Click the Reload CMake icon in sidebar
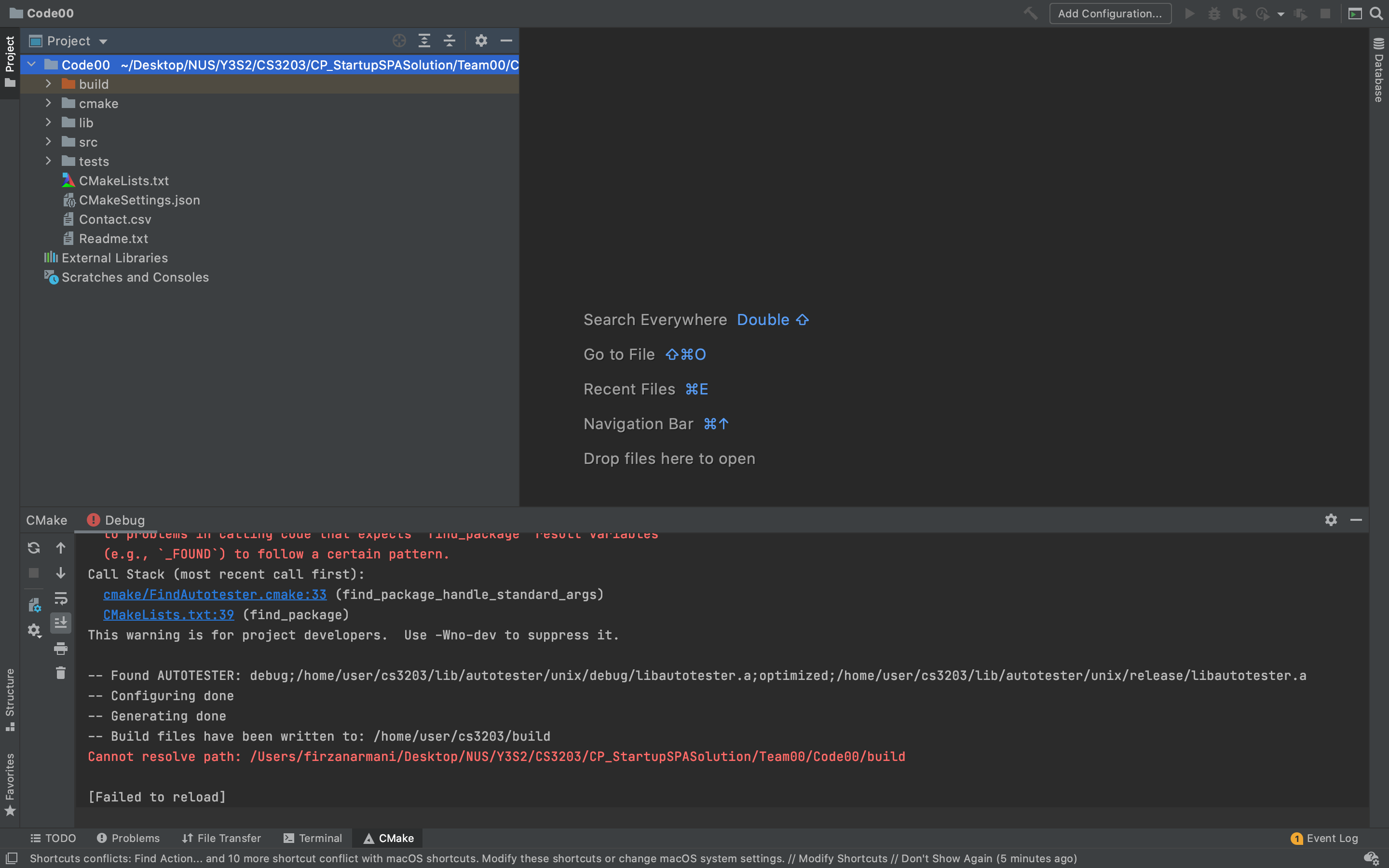The height and width of the screenshot is (868, 1389). tap(33, 547)
